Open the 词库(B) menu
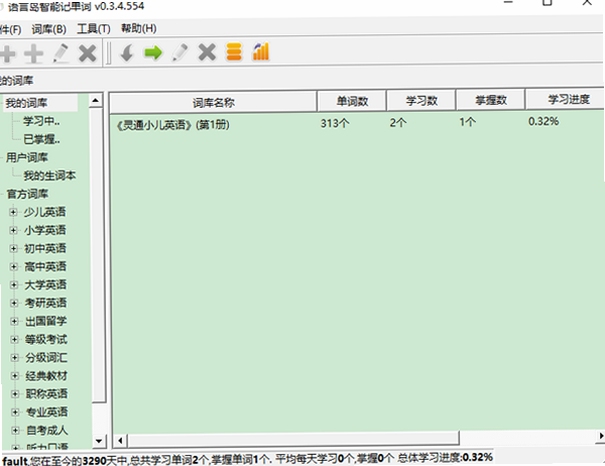The image size is (605, 466). pyautogui.click(x=49, y=29)
